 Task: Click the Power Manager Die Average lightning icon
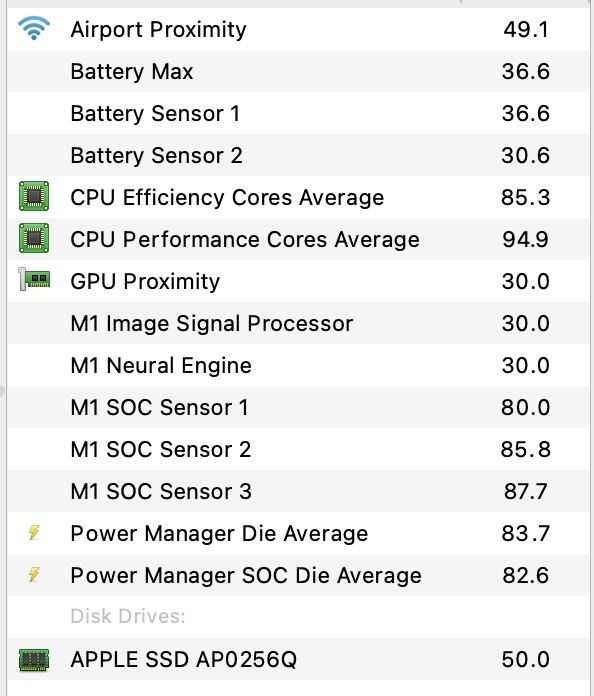pyautogui.click(x=34, y=532)
